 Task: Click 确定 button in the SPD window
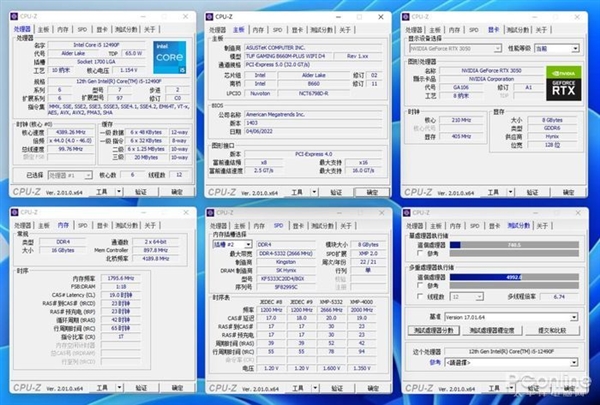(373, 388)
